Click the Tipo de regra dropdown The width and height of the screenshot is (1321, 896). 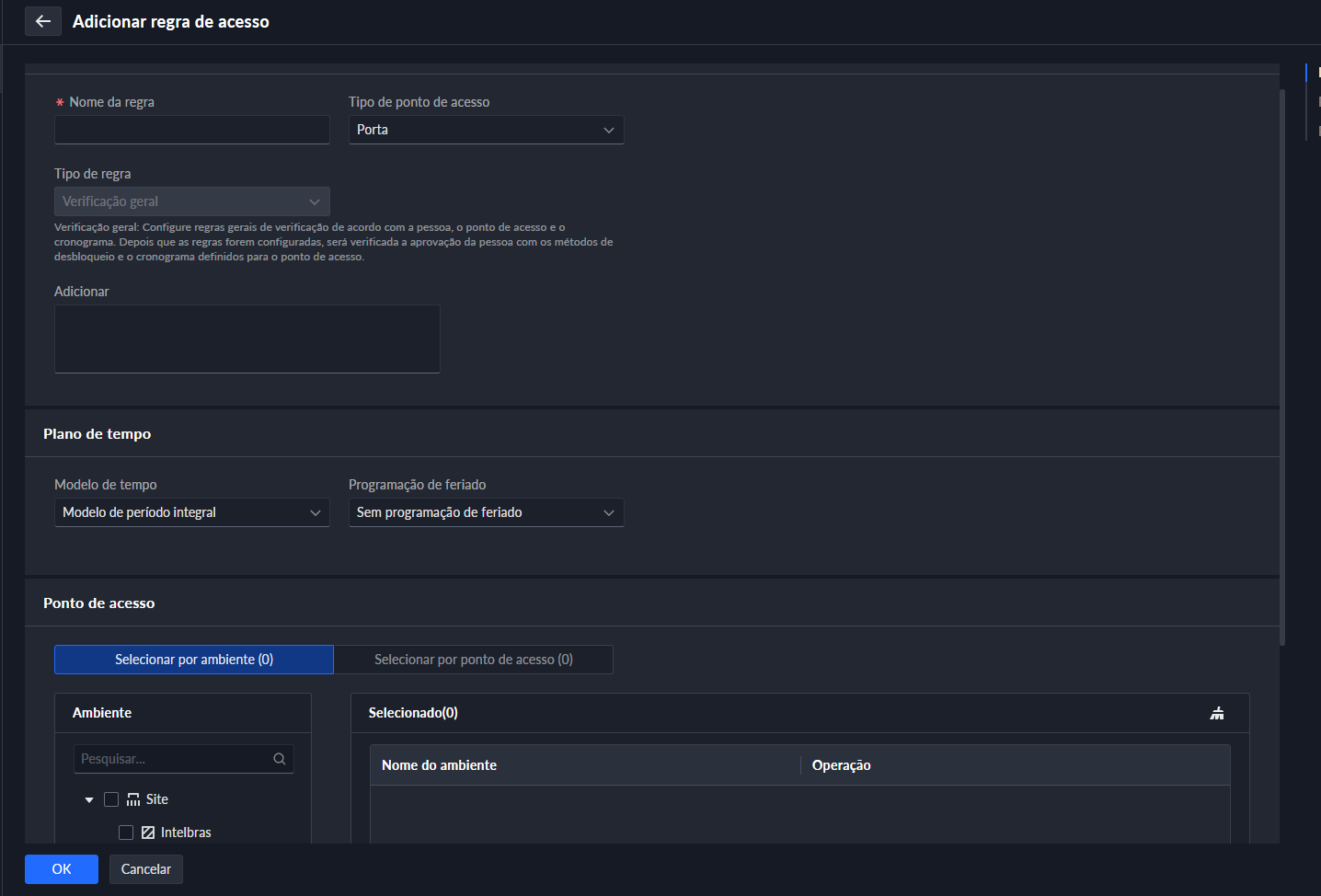[x=191, y=201]
